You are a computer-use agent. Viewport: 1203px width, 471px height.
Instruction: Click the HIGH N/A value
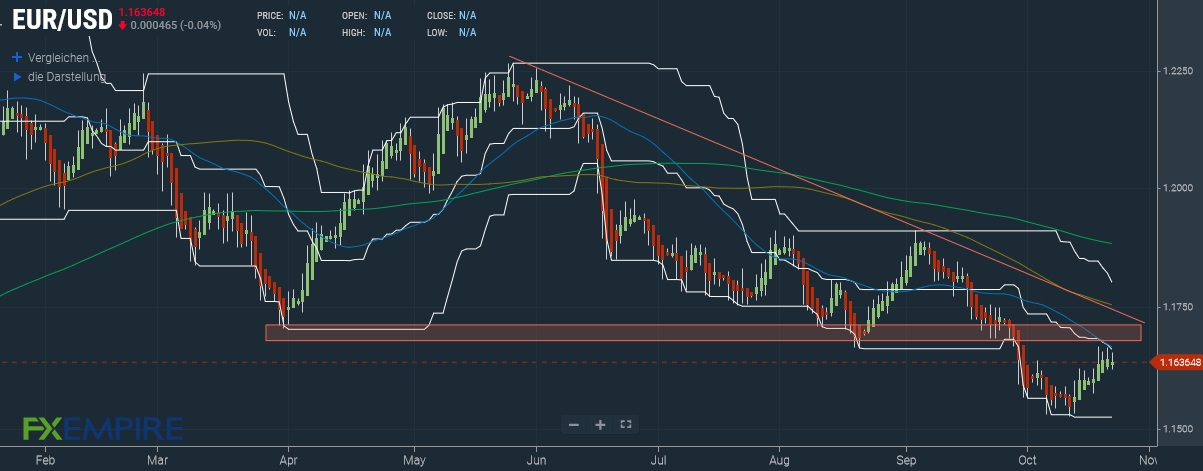[x=382, y=32]
